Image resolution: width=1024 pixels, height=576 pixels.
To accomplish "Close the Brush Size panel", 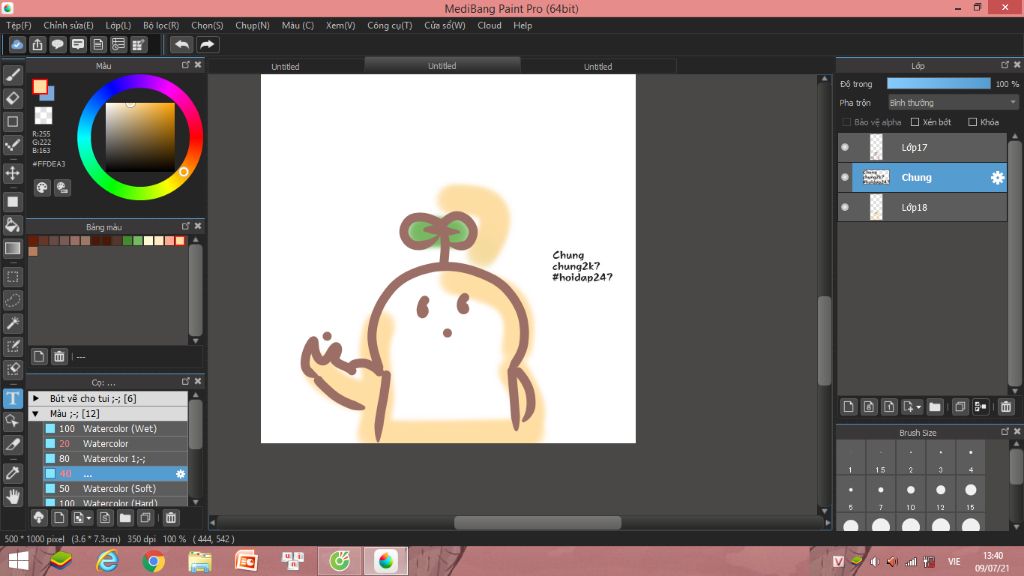I will [x=1017, y=432].
